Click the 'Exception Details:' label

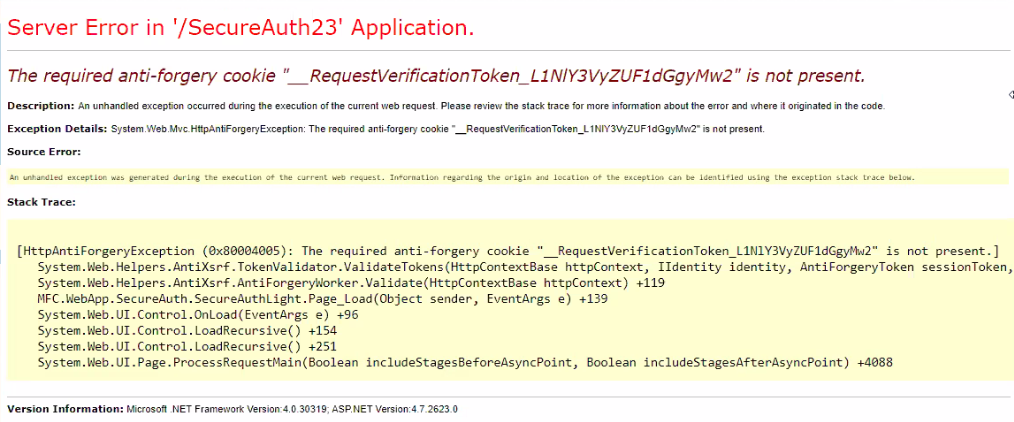click(57, 129)
